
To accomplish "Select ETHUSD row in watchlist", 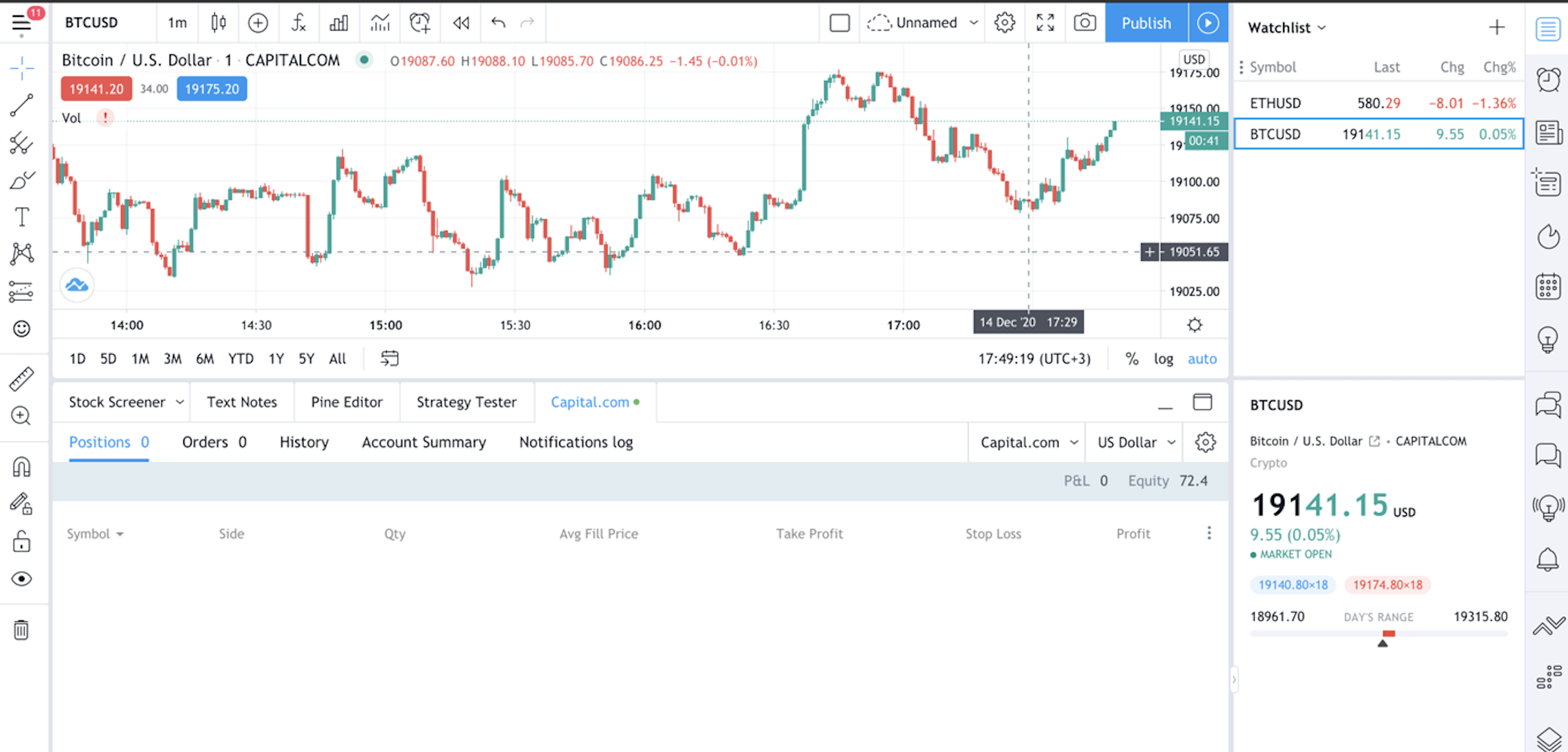I will click(x=1379, y=103).
